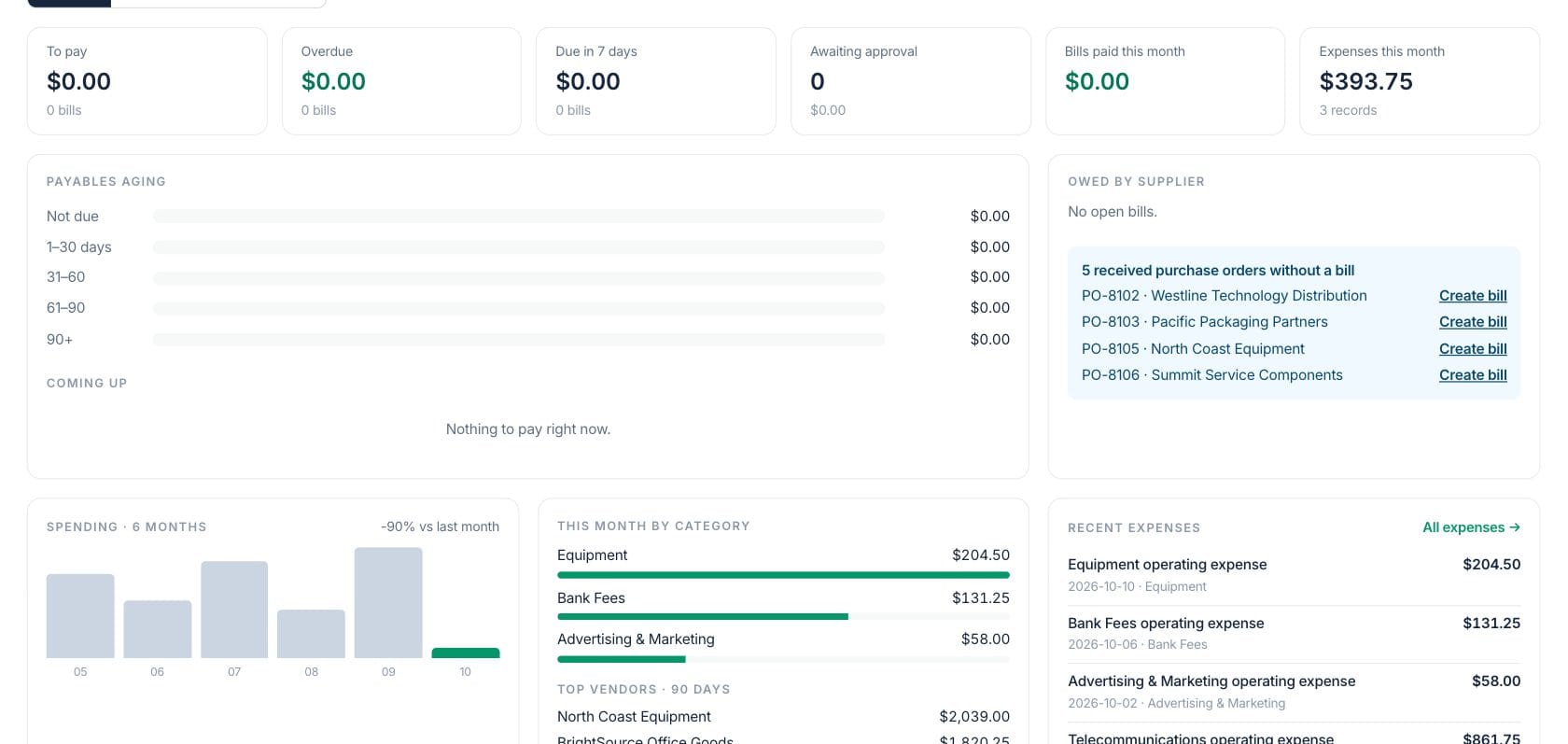Screen dimensions: 1568x744
Task: Click the month 07 spending bar
Action: pyautogui.click(x=234, y=610)
